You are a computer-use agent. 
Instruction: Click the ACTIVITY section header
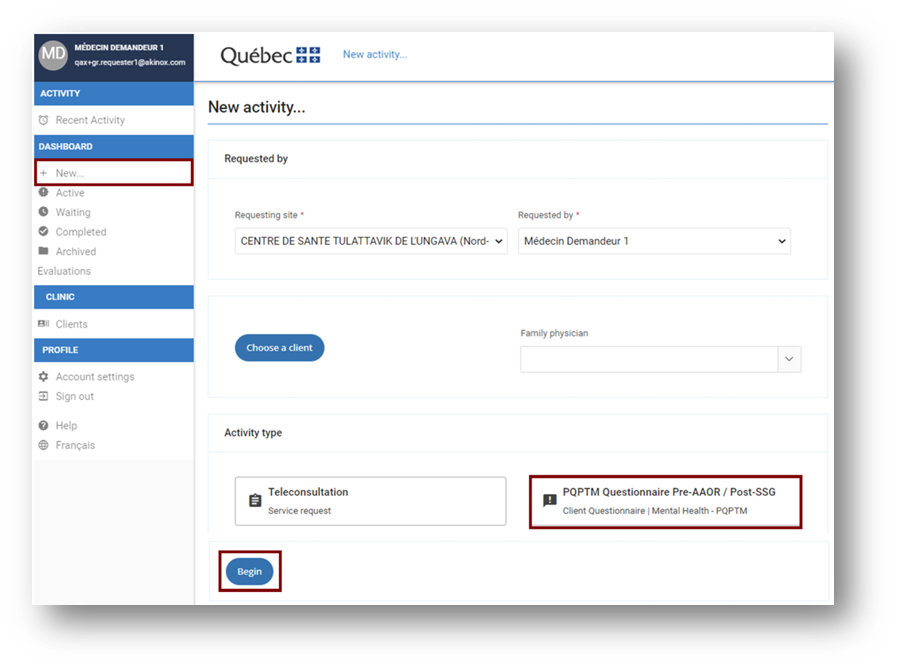click(x=114, y=93)
